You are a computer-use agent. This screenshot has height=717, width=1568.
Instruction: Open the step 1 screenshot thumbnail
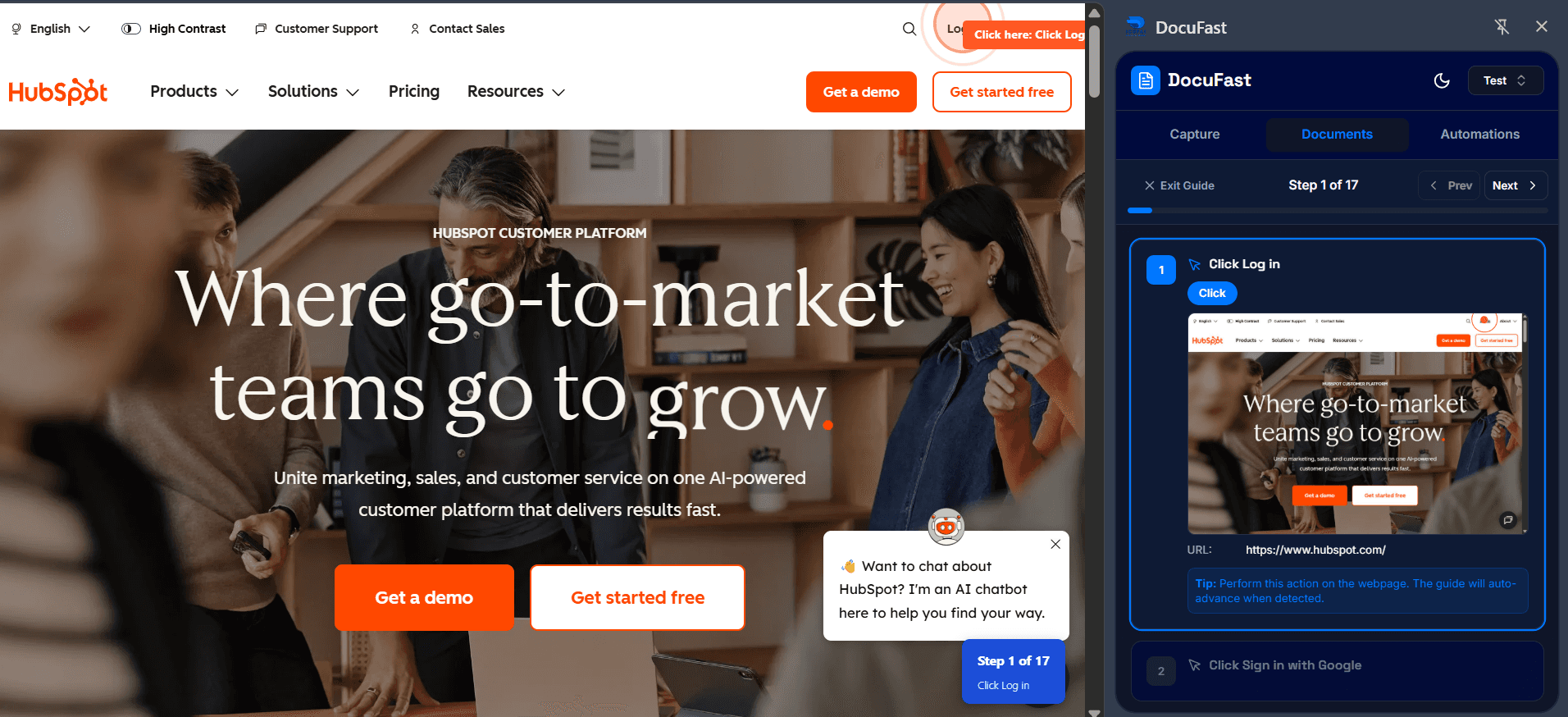1357,423
